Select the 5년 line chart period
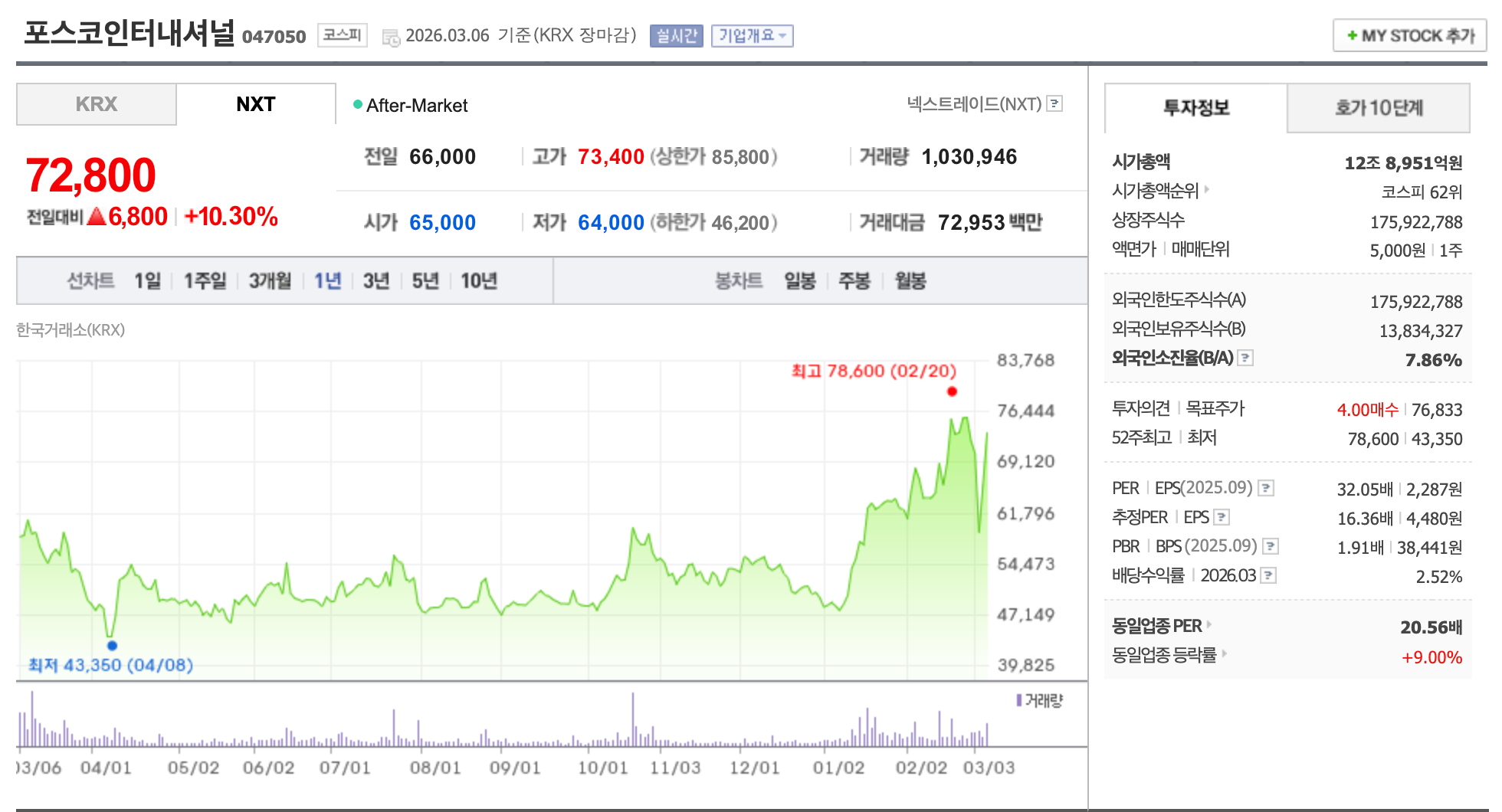Image resolution: width=1502 pixels, height=812 pixels. (x=425, y=281)
